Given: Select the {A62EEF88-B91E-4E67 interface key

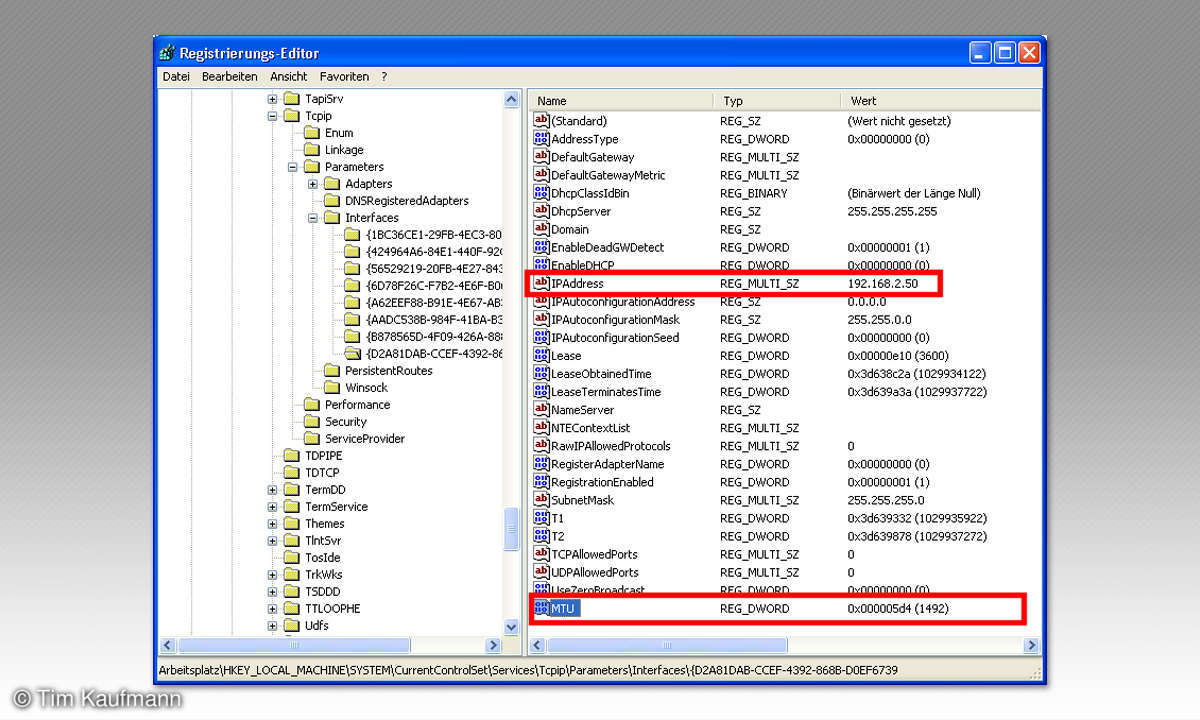Looking at the screenshot, I should click(x=433, y=303).
